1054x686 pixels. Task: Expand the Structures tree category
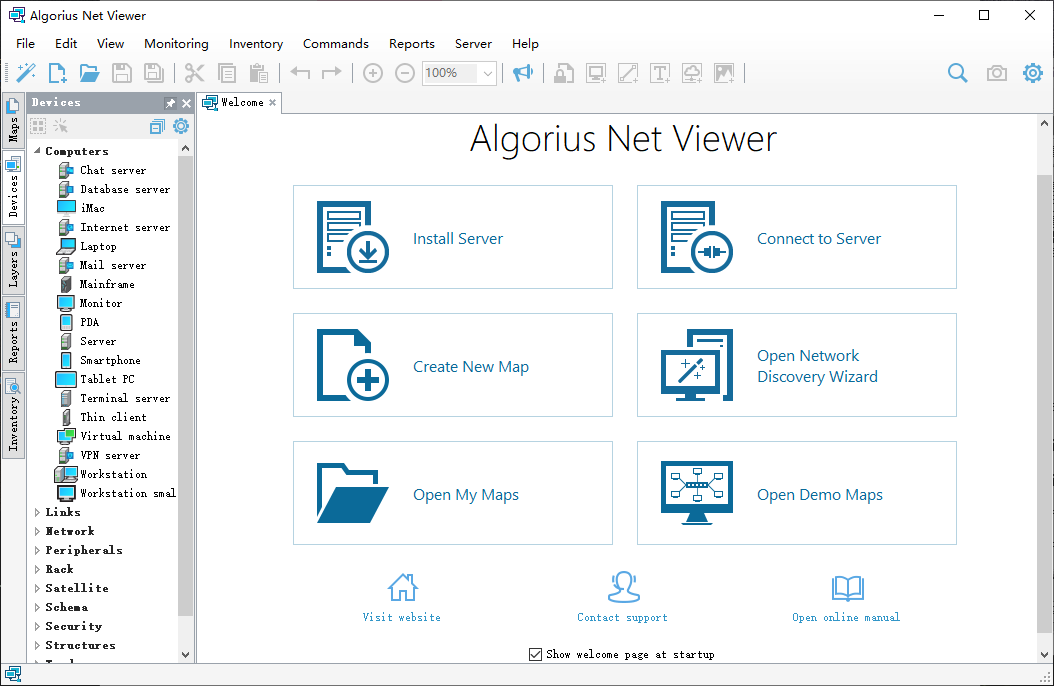[37, 645]
